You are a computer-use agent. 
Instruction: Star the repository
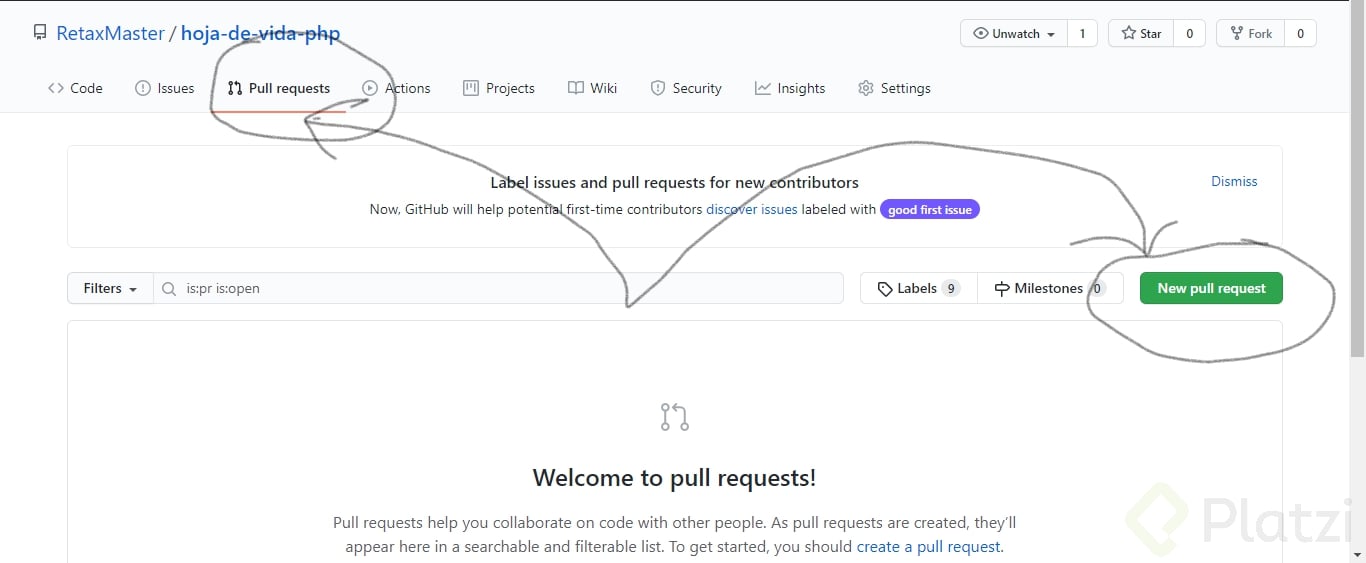pyautogui.click(x=1141, y=33)
